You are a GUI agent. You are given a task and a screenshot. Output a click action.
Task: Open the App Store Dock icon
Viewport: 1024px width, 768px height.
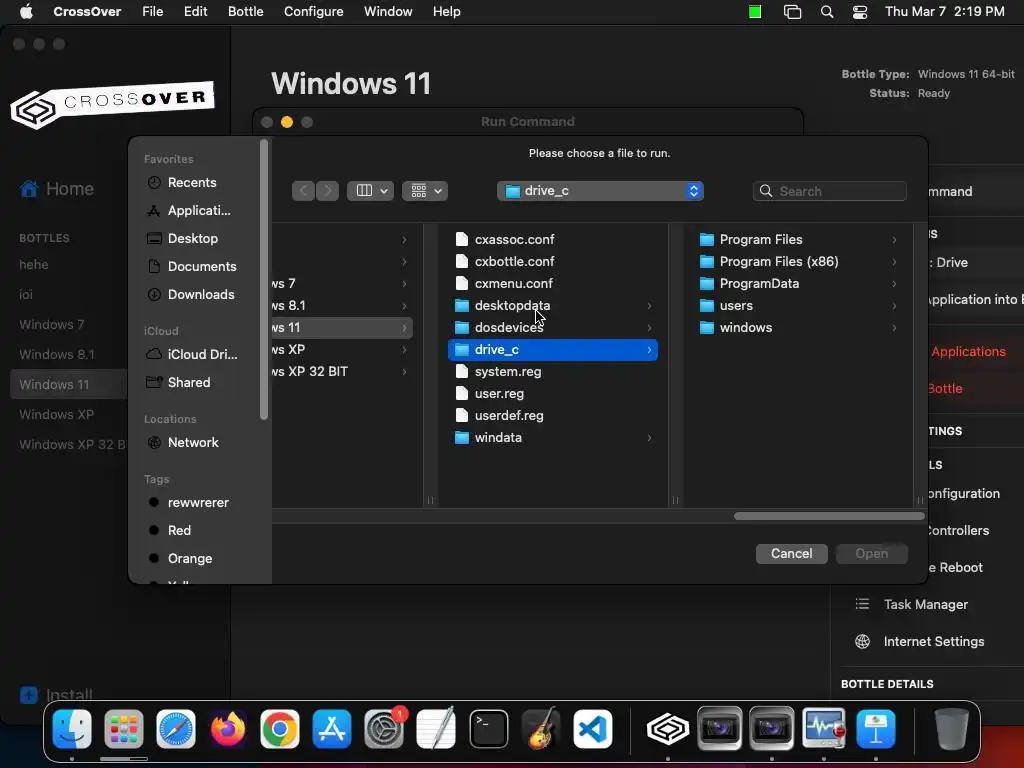332,729
